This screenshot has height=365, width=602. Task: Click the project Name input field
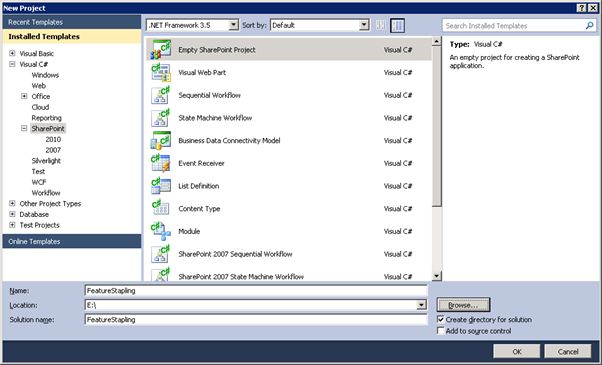click(x=256, y=291)
